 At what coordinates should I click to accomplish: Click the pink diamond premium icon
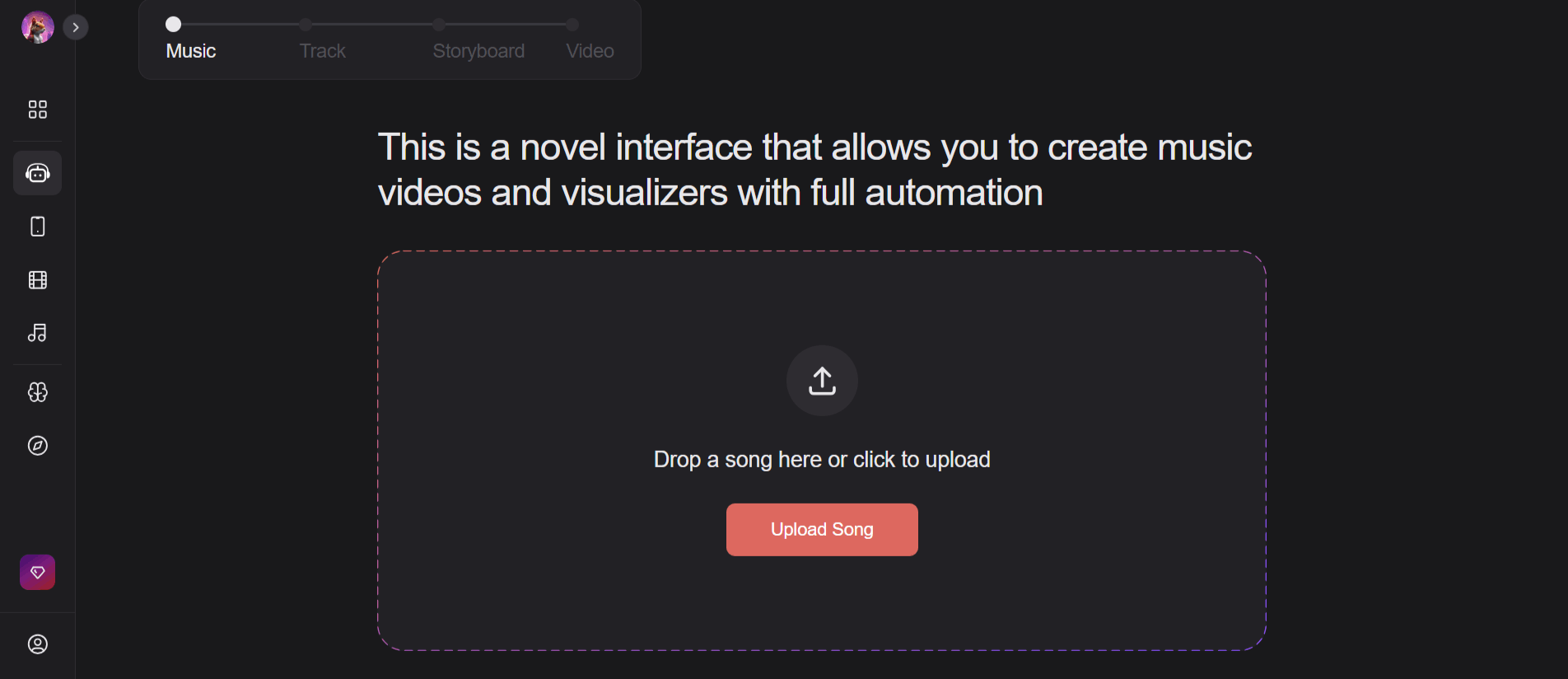38,572
